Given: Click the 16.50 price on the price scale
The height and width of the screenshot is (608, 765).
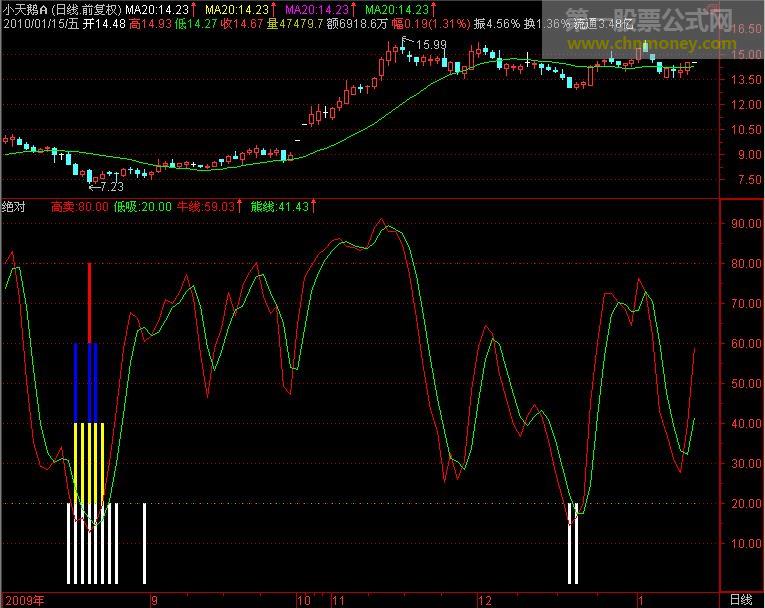Looking at the screenshot, I should pos(741,30).
